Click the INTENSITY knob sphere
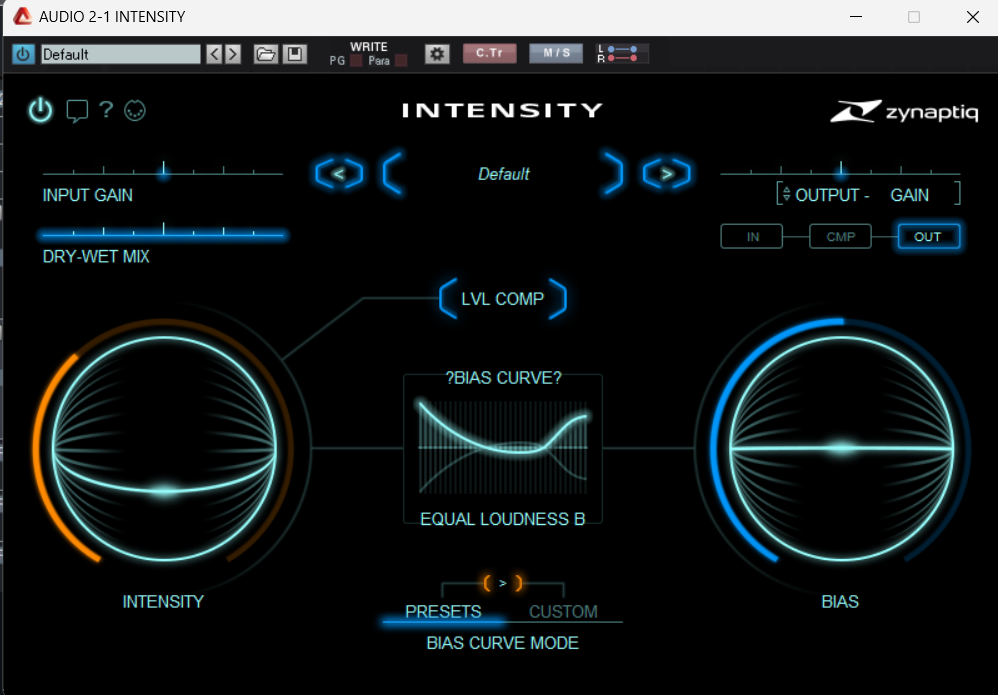This screenshot has height=695, width=998. pos(164,449)
